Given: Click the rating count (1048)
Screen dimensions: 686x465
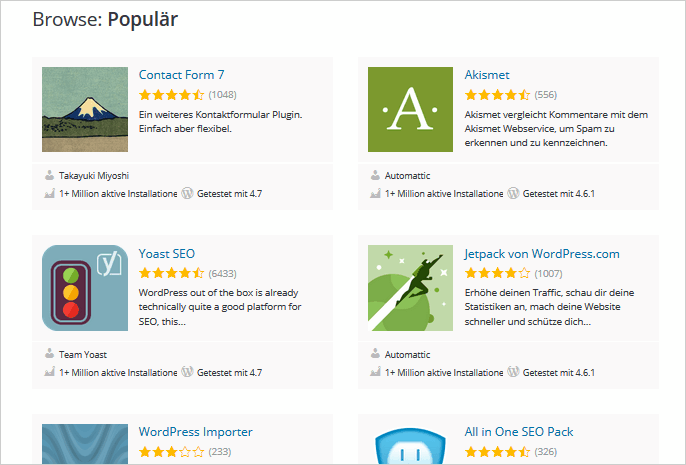Looking at the screenshot, I should [222, 95].
